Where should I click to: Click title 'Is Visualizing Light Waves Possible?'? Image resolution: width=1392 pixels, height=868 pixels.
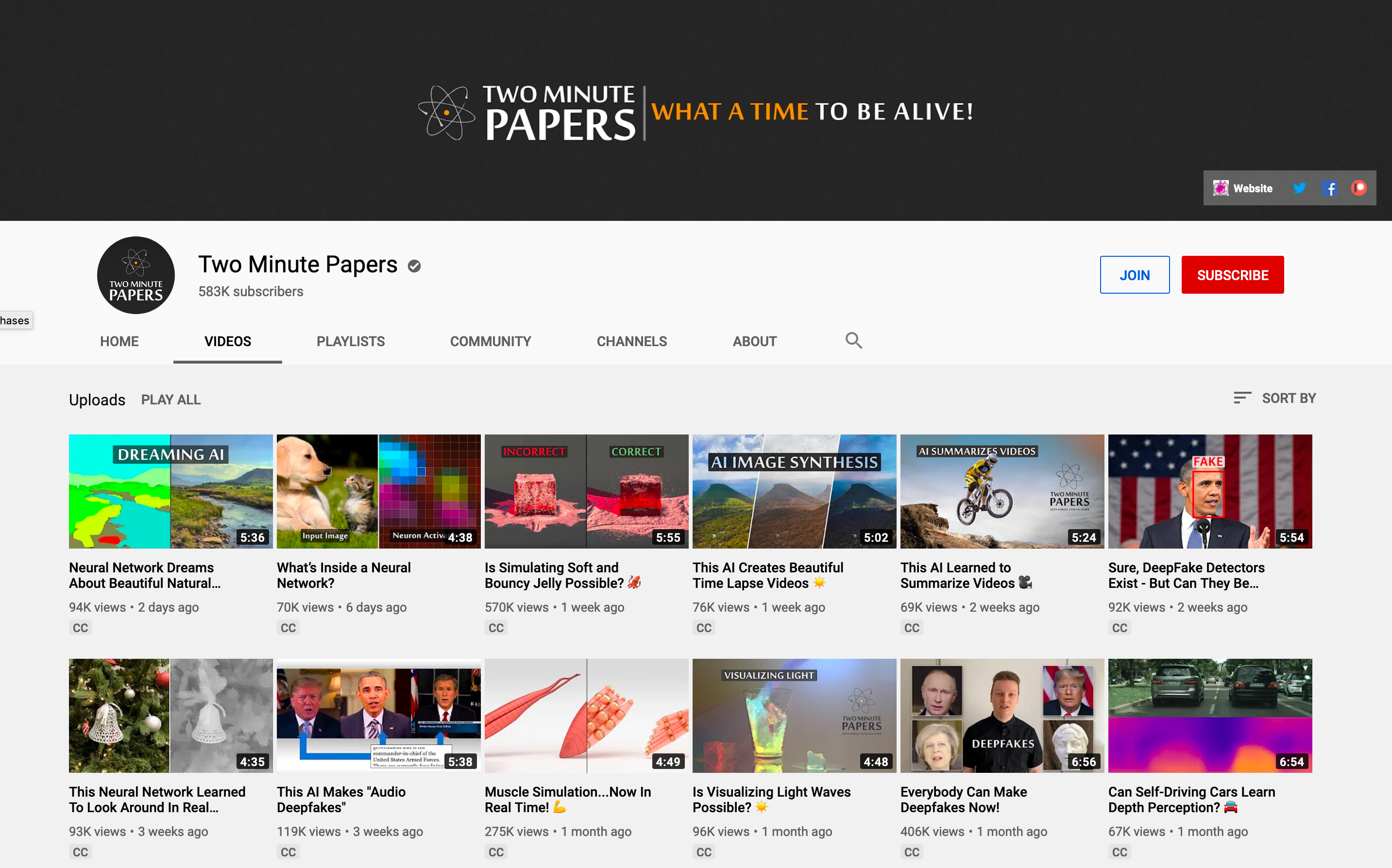point(772,799)
